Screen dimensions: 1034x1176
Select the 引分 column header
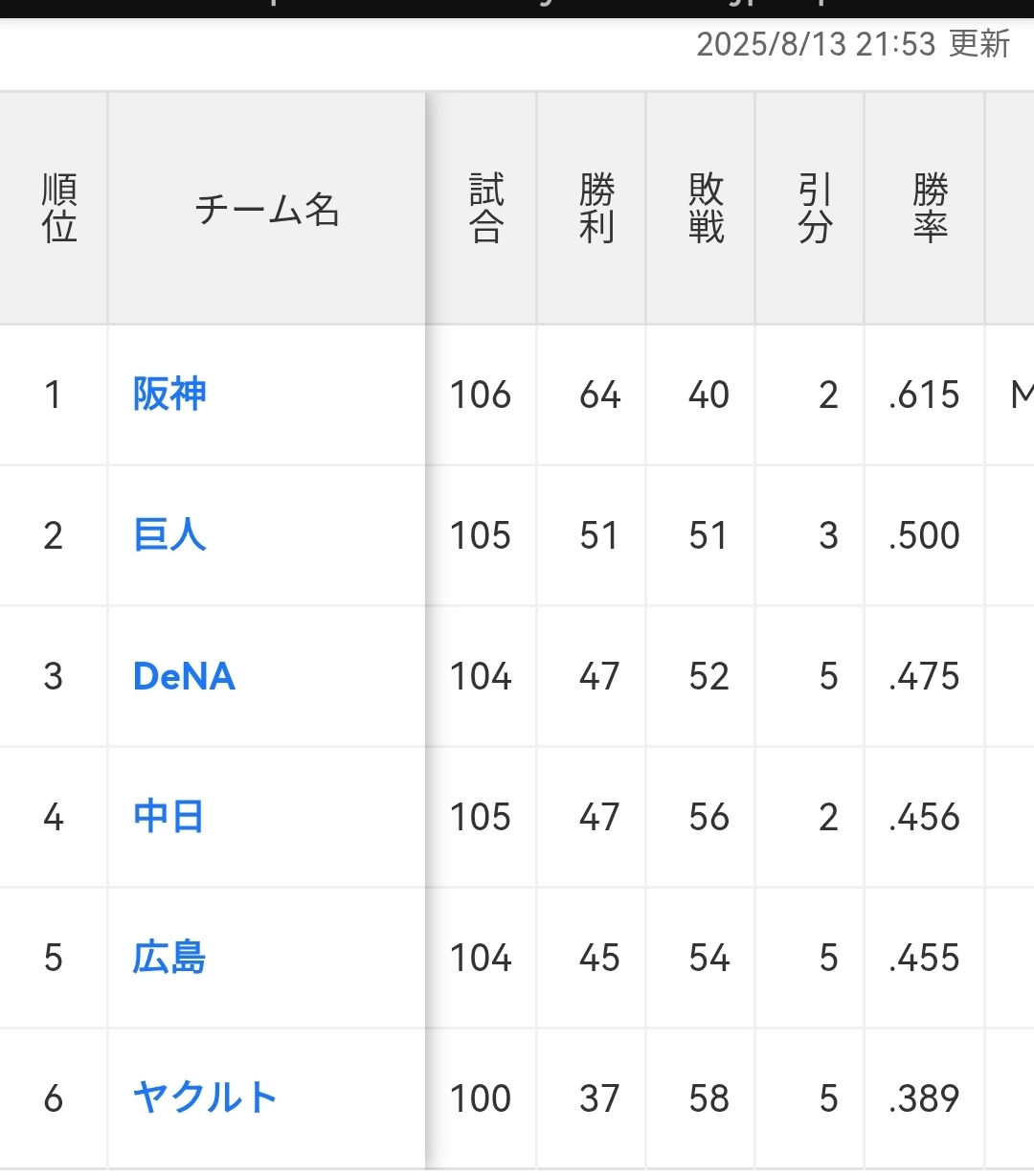(x=815, y=209)
